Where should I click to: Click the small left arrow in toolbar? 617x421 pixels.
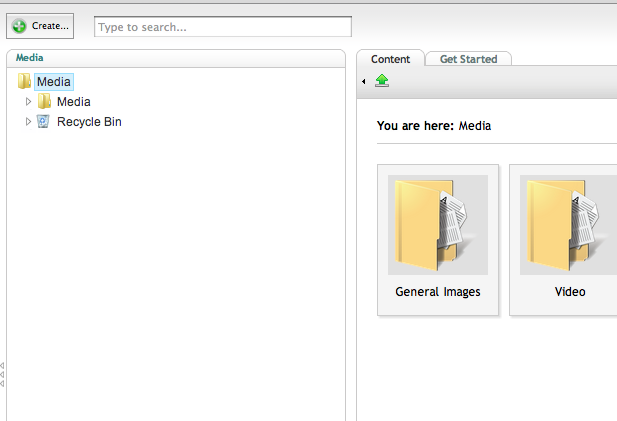364,81
